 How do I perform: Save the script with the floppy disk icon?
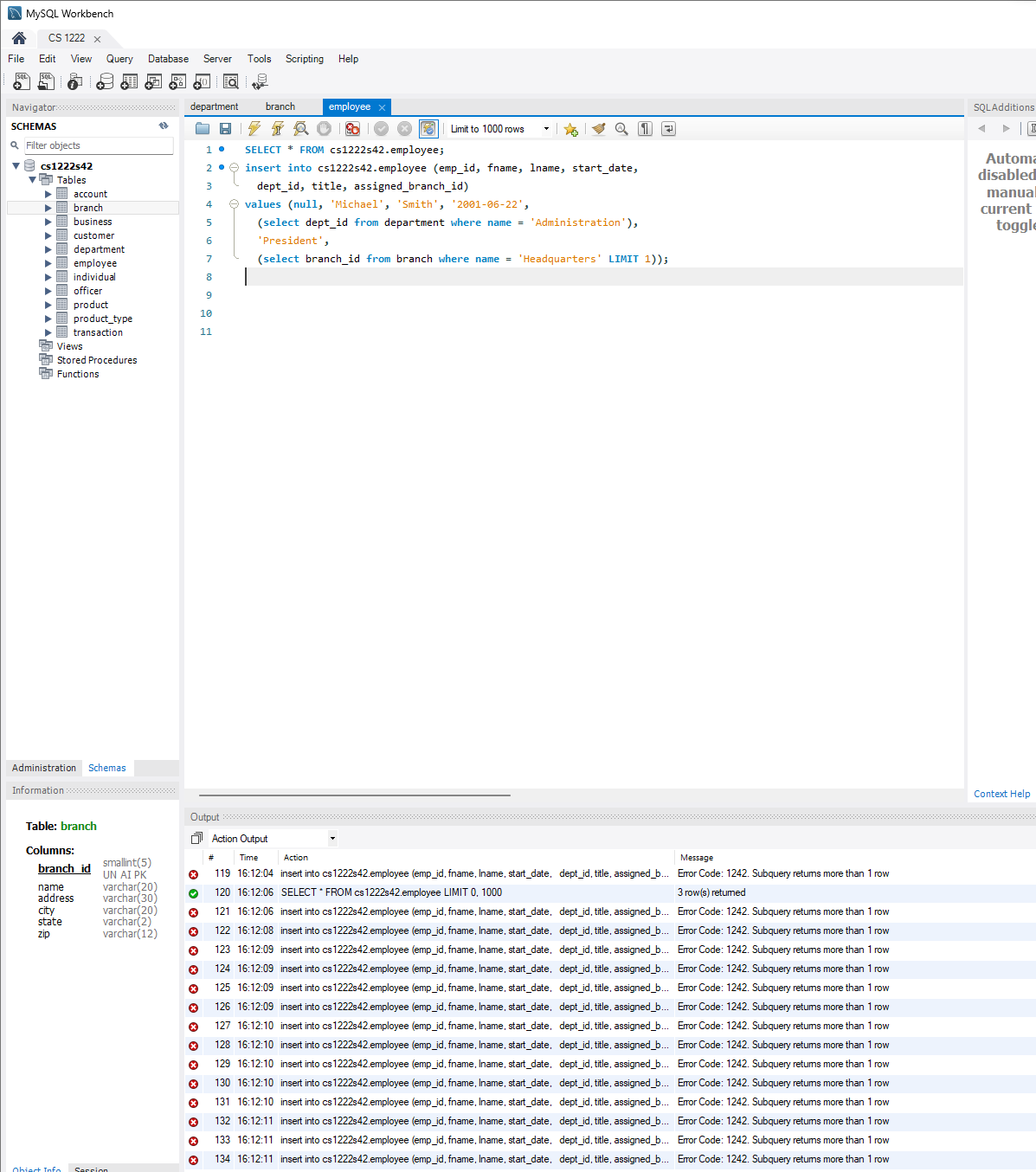tap(225, 129)
